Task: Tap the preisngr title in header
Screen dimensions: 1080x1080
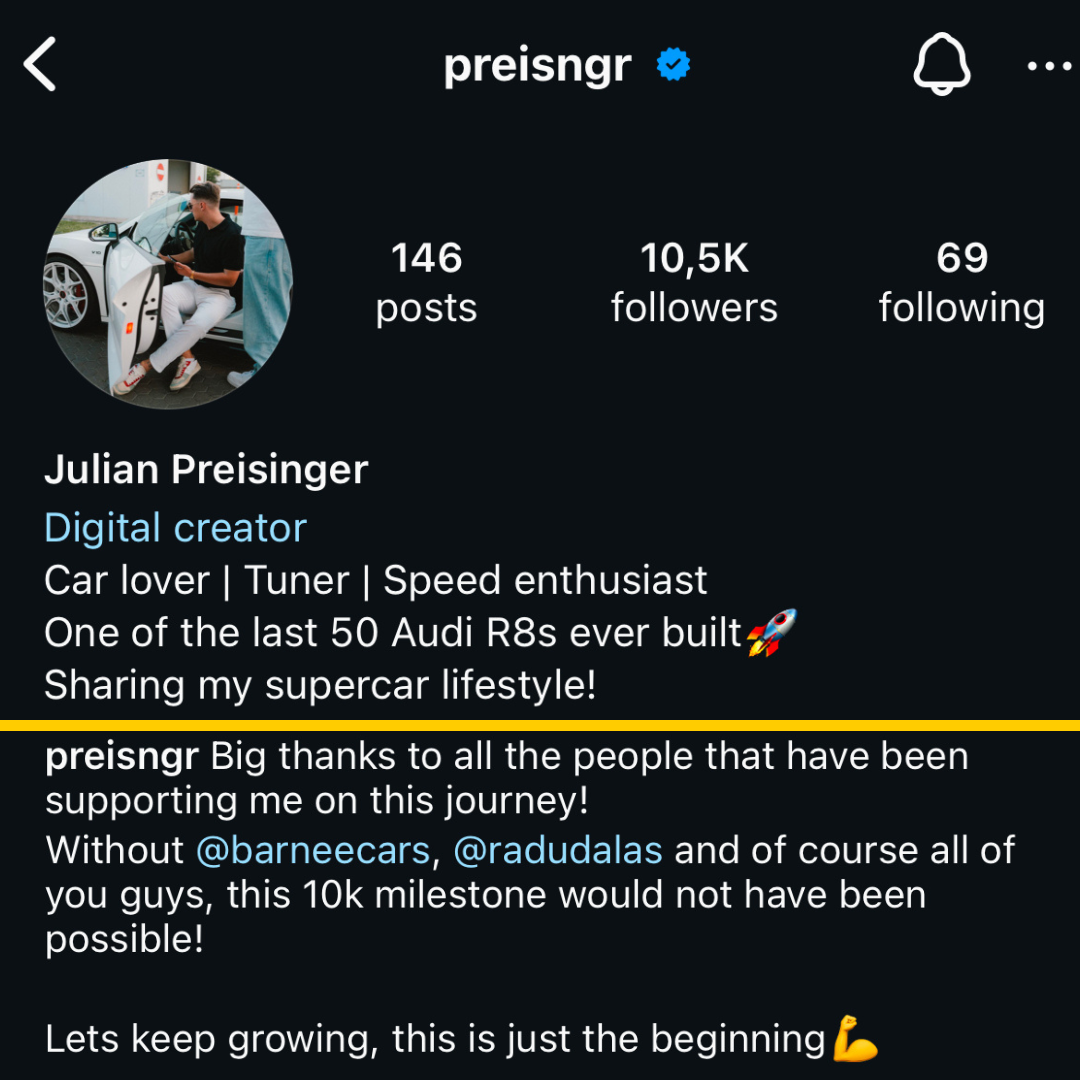Action: point(537,67)
